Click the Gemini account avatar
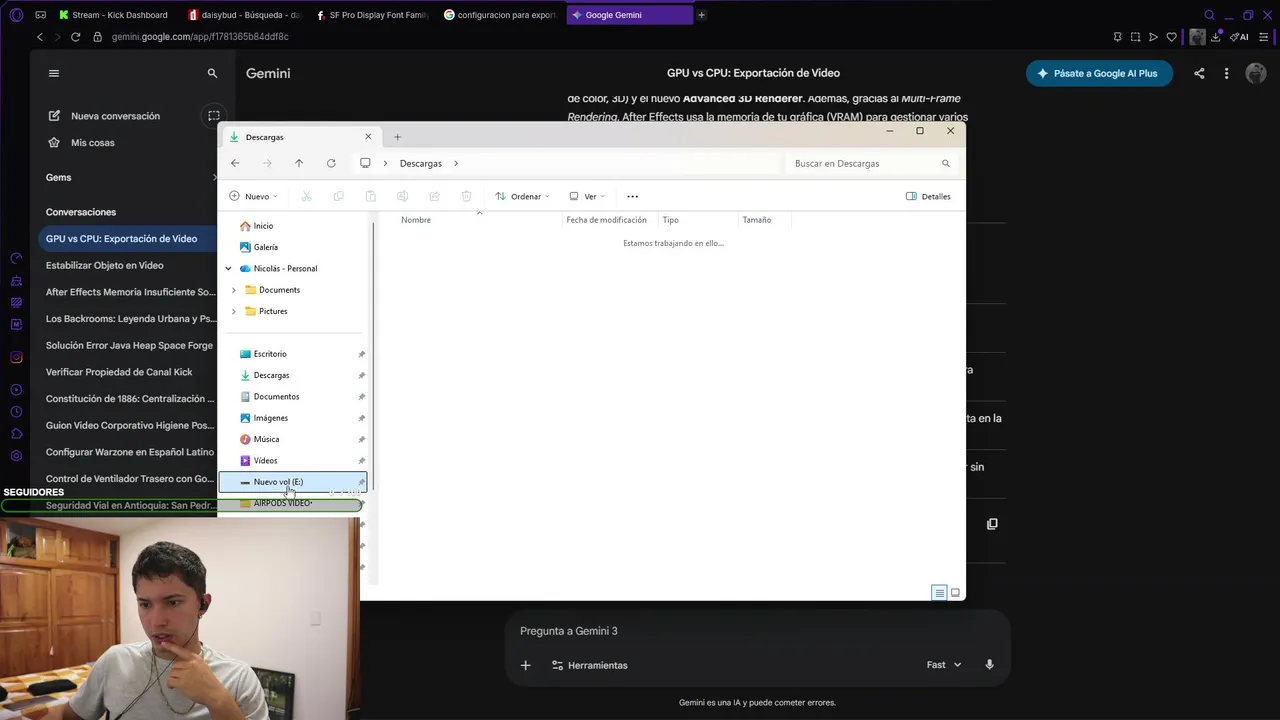The width and height of the screenshot is (1280, 720). pos(1256,73)
